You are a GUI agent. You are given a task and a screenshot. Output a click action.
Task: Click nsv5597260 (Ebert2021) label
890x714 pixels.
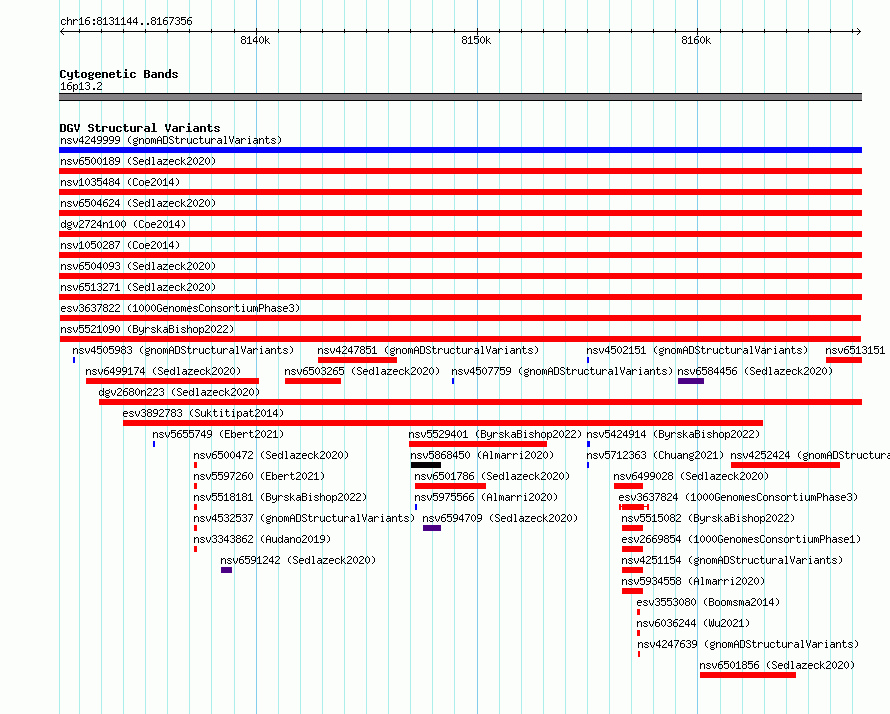click(259, 476)
